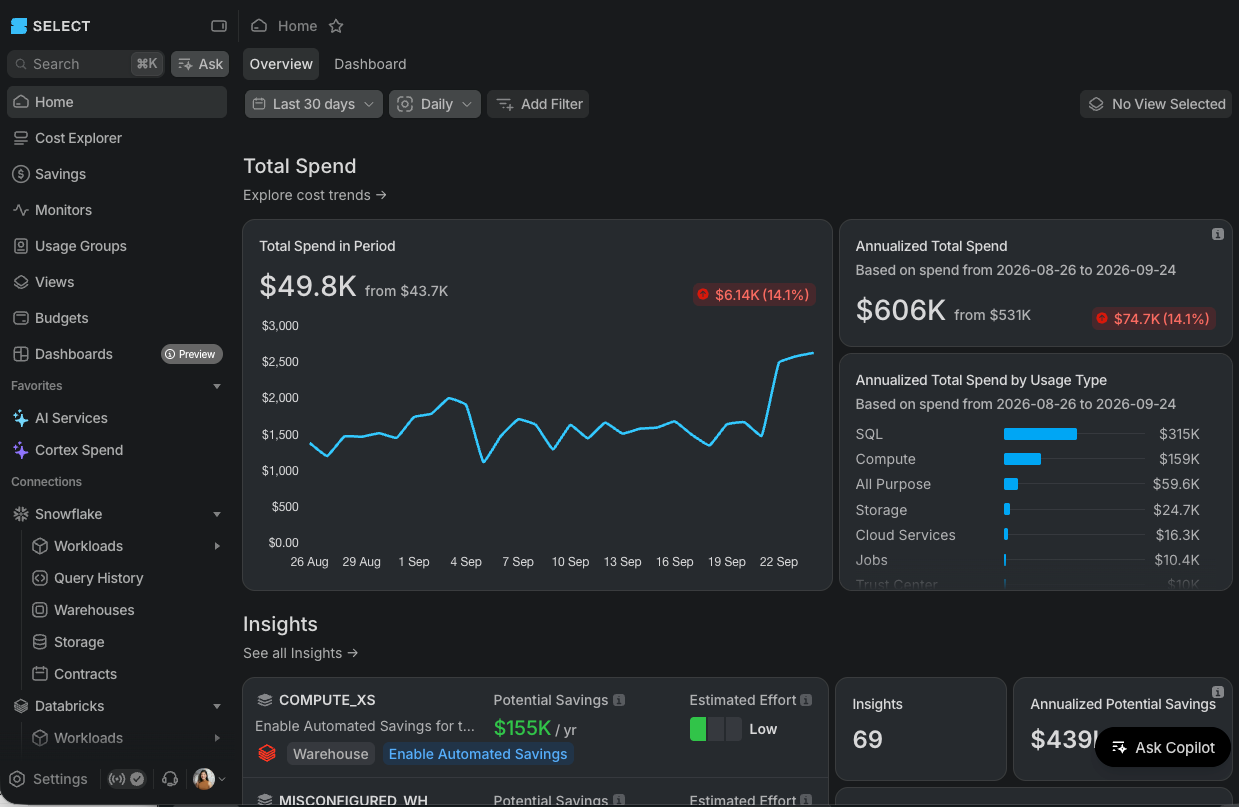Image resolution: width=1239 pixels, height=807 pixels.
Task: Open the Savings page
Action: click(117, 174)
